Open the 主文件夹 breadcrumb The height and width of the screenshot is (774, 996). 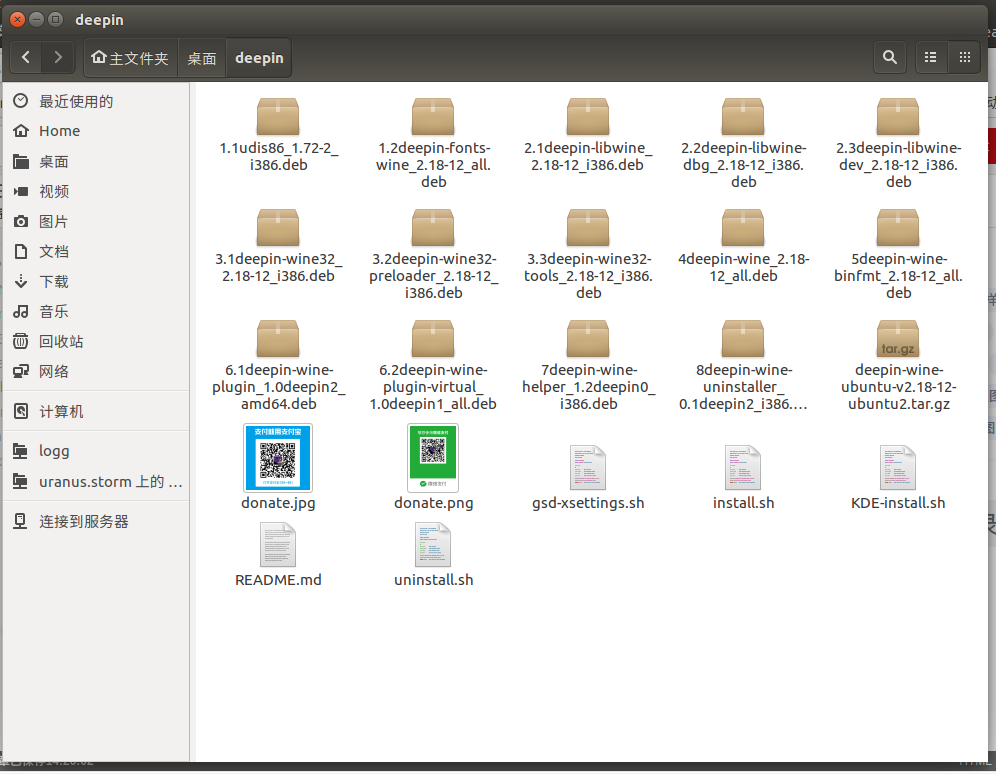click(x=130, y=58)
